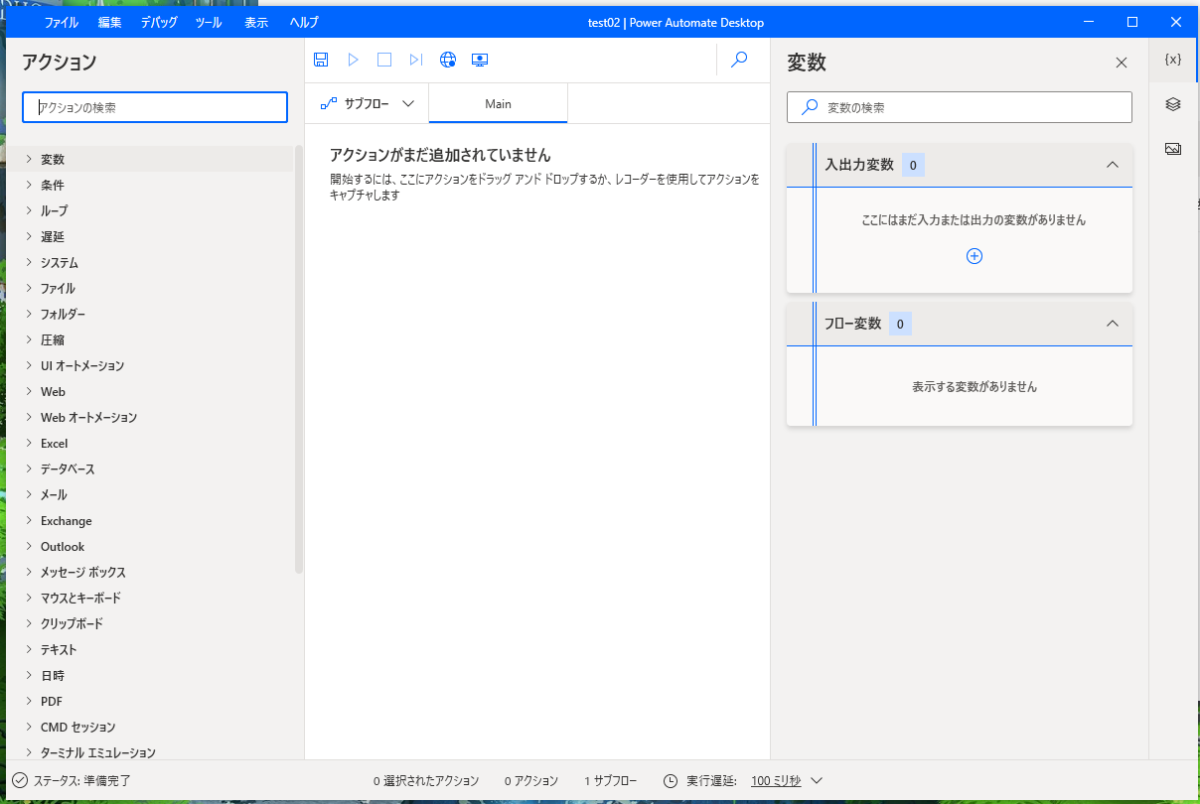
Task: Open the UI elements layers sidebar icon
Action: [x=1173, y=104]
